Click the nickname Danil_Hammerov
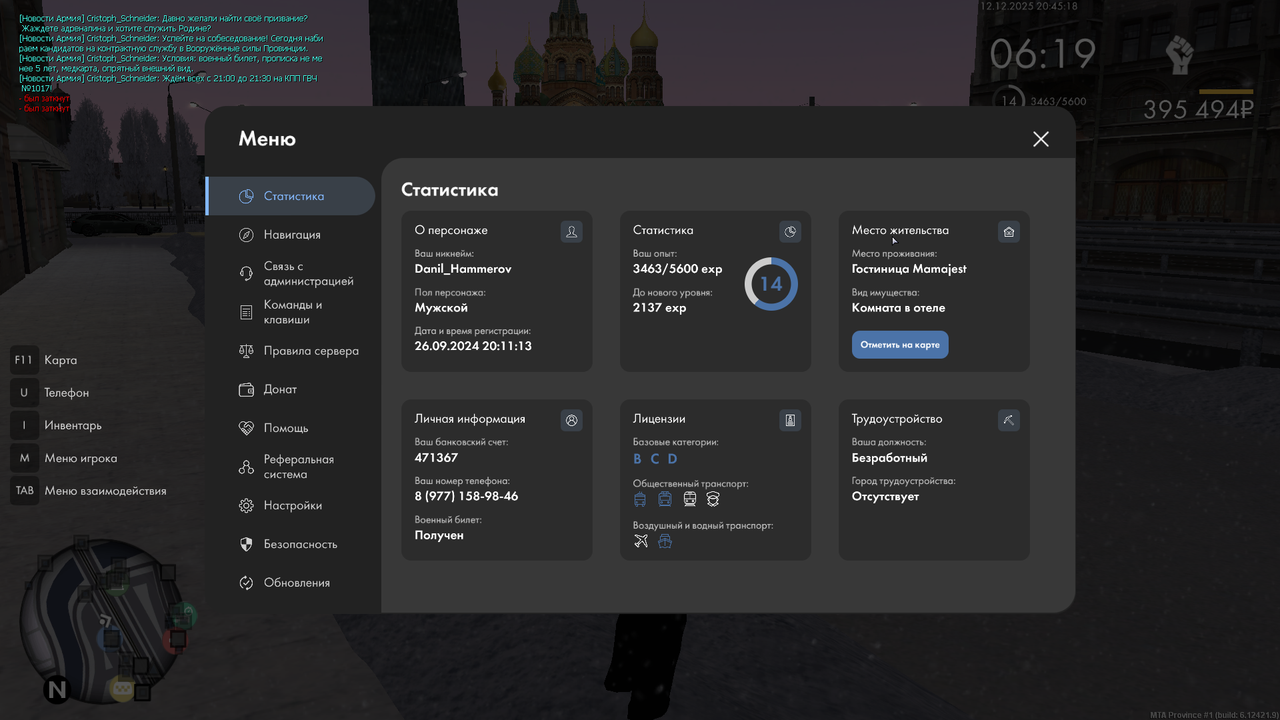This screenshot has height=720, width=1280. tap(463, 269)
